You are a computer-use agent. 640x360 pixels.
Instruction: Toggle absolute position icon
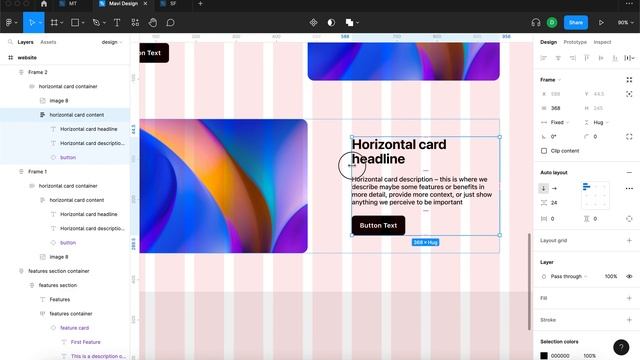629,94
